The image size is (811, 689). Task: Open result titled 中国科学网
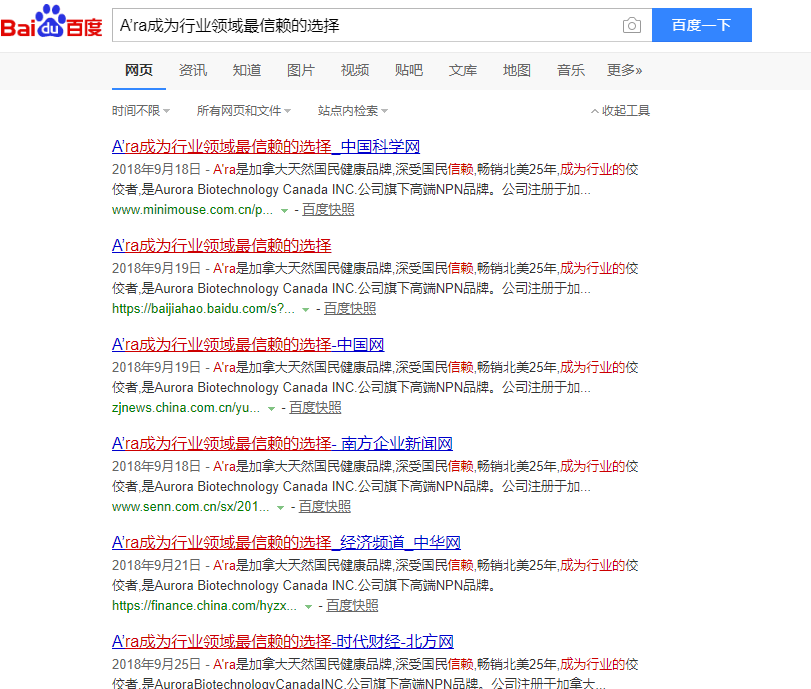point(266,146)
